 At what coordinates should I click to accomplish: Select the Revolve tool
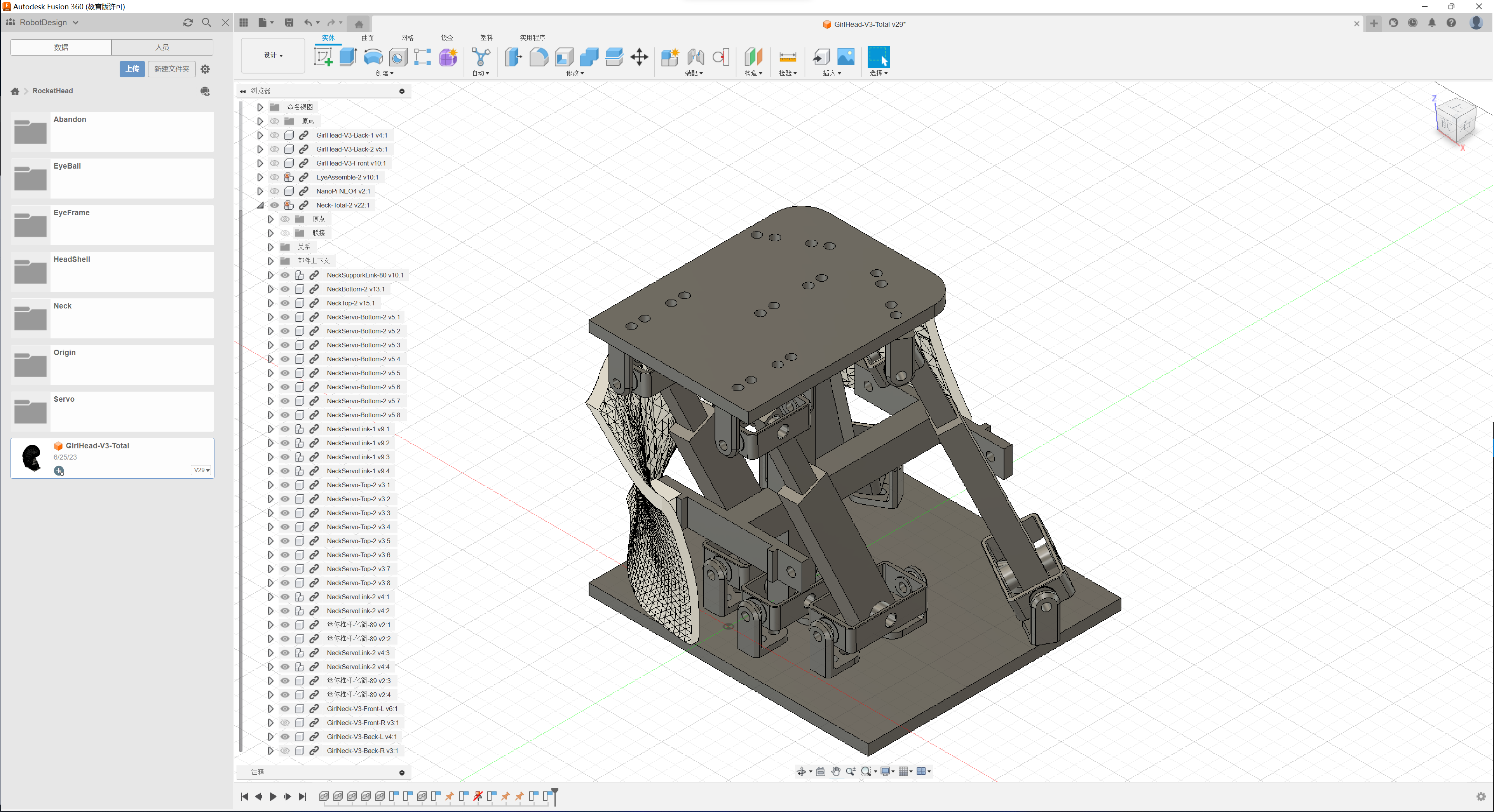(373, 57)
